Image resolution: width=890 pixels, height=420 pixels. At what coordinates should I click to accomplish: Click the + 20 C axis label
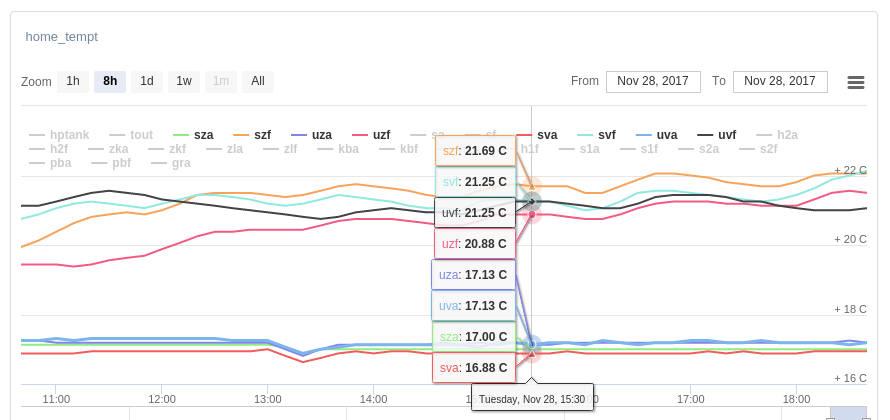[850, 240]
